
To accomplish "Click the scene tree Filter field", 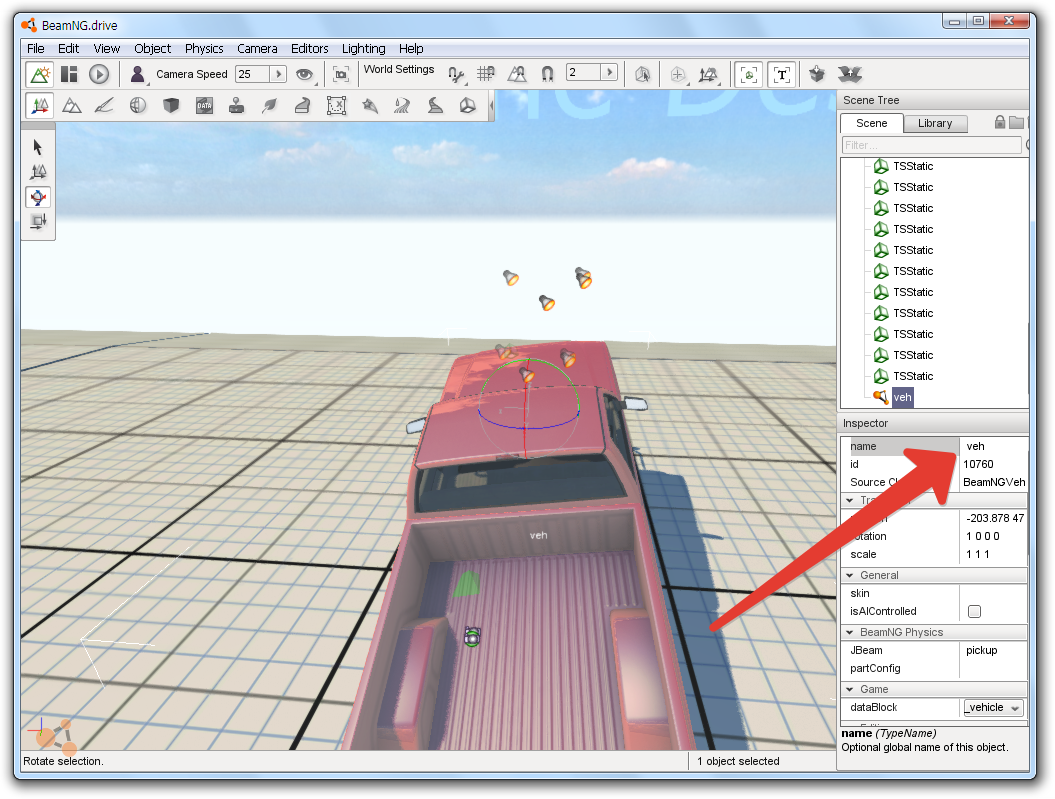I will point(932,145).
